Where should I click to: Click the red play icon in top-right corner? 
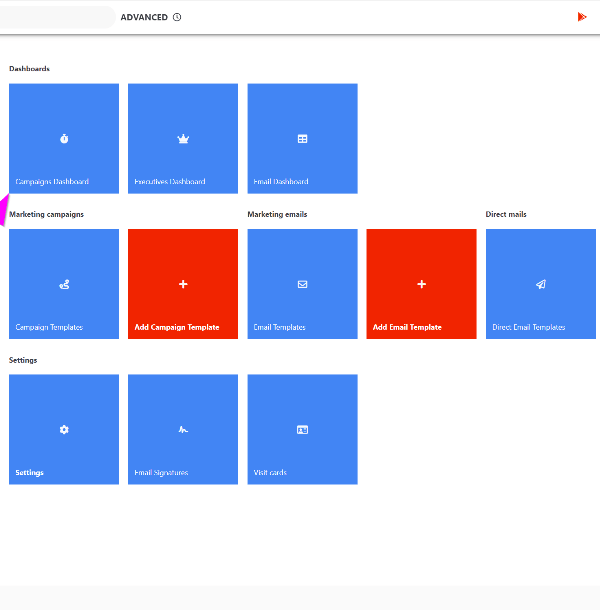[x=582, y=17]
